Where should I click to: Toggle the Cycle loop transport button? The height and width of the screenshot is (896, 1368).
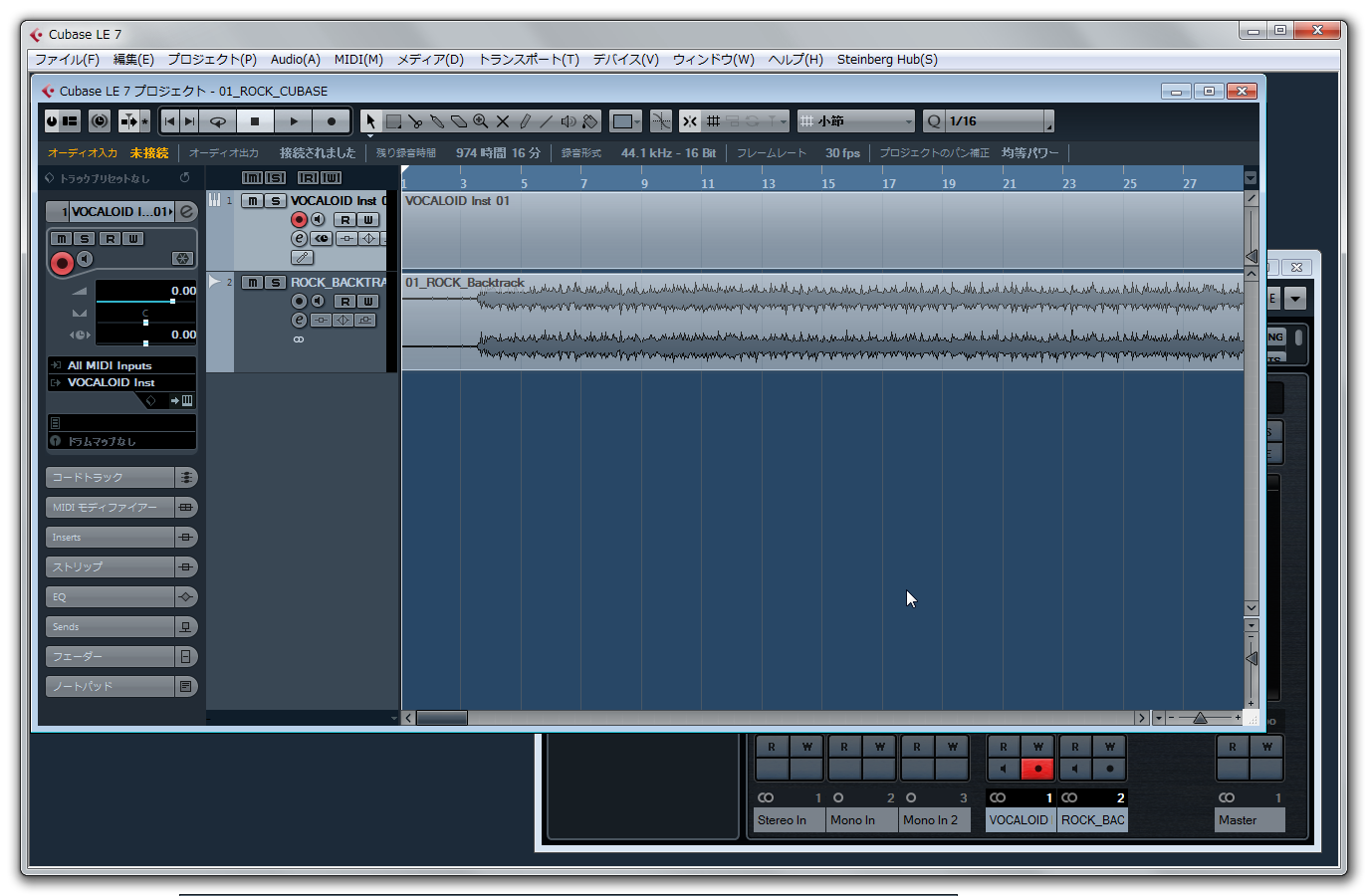click(218, 121)
